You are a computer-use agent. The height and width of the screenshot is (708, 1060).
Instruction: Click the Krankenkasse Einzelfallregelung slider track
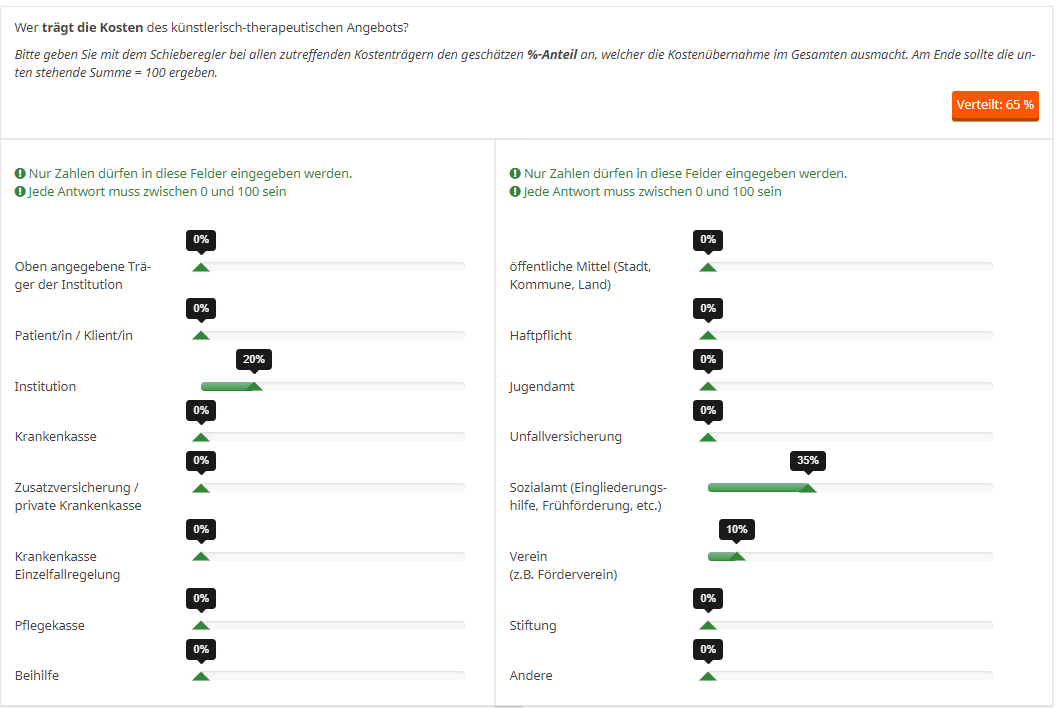click(x=340, y=556)
